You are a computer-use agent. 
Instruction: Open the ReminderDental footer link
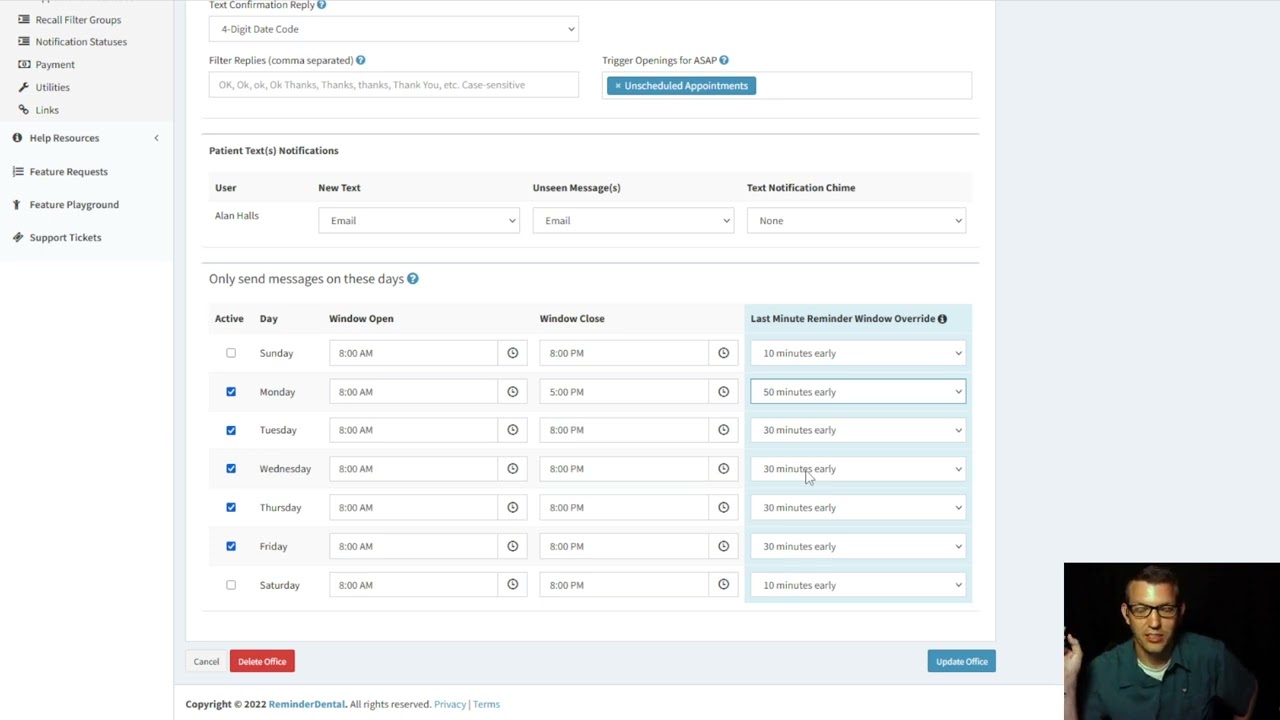tap(307, 705)
